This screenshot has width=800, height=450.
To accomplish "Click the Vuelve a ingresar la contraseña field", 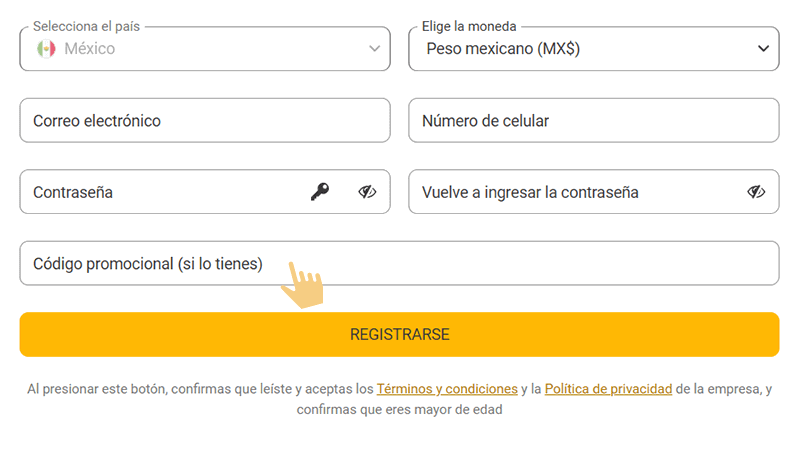I will click(x=570, y=192).
